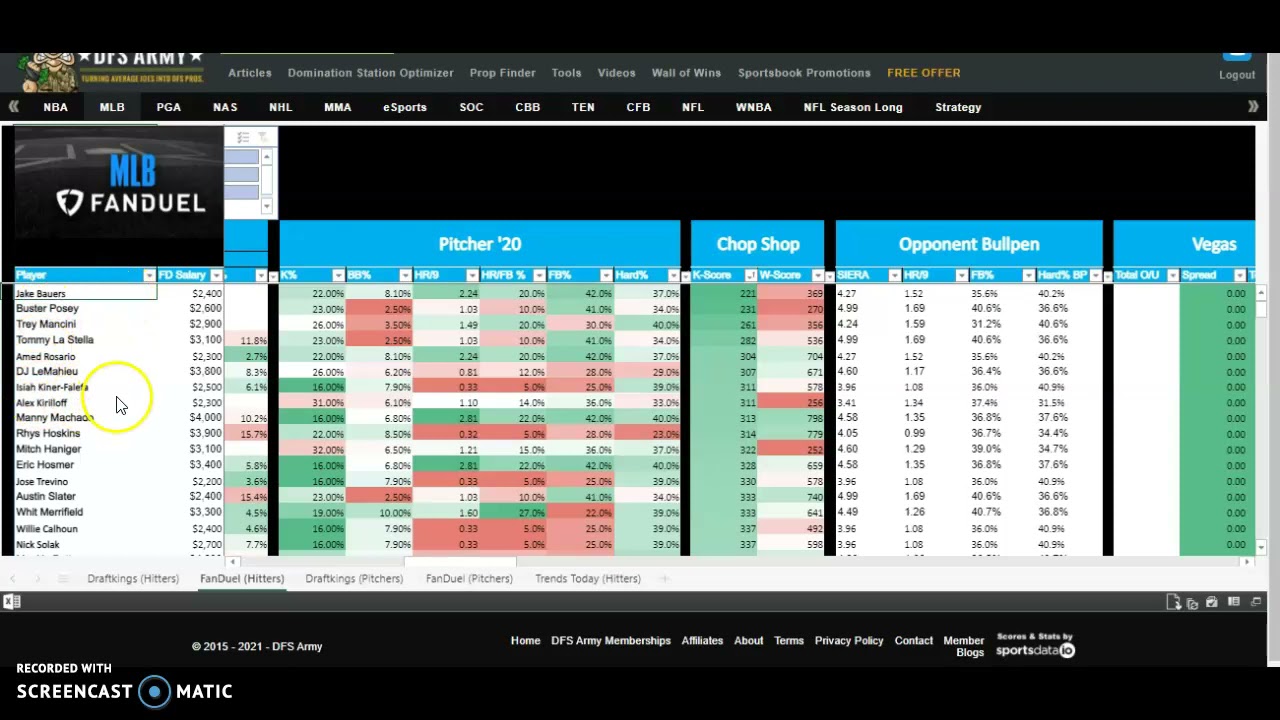Open the FD Salary column filter dropdown

[x=216, y=276]
